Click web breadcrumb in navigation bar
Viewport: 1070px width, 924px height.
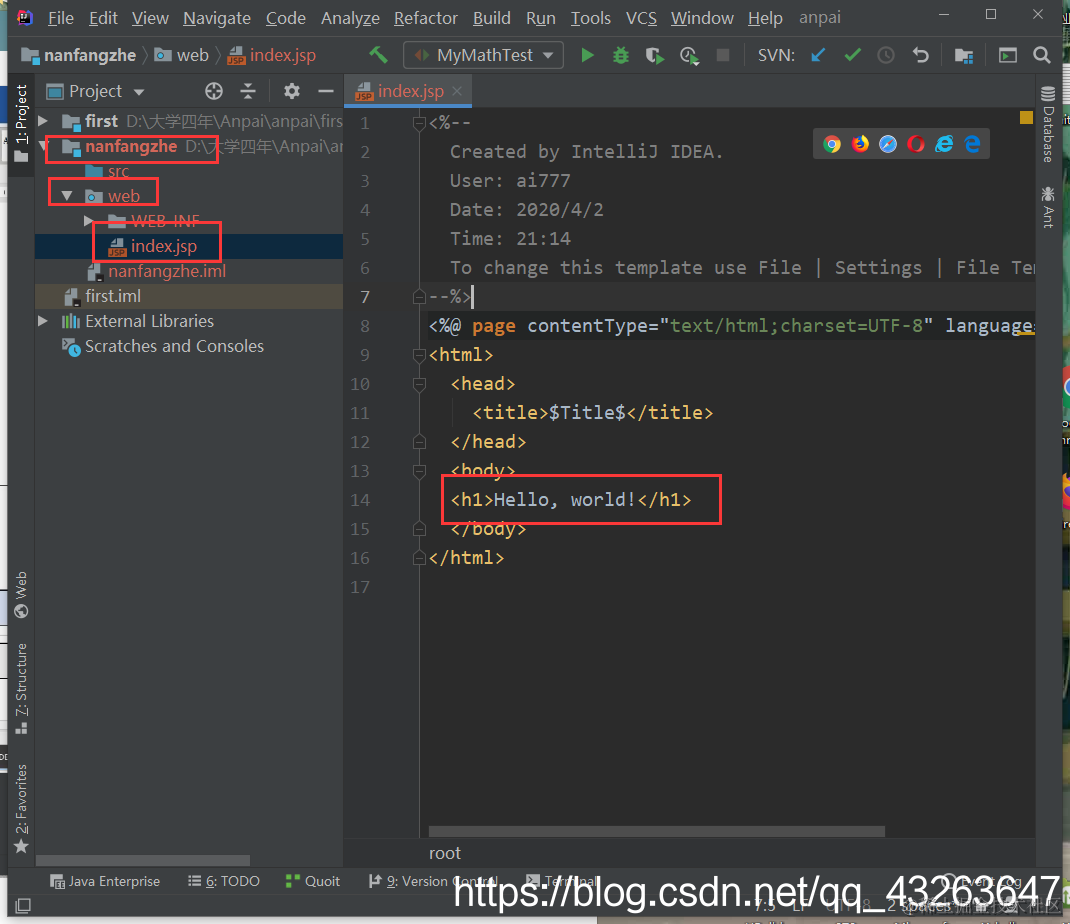tap(182, 55)
